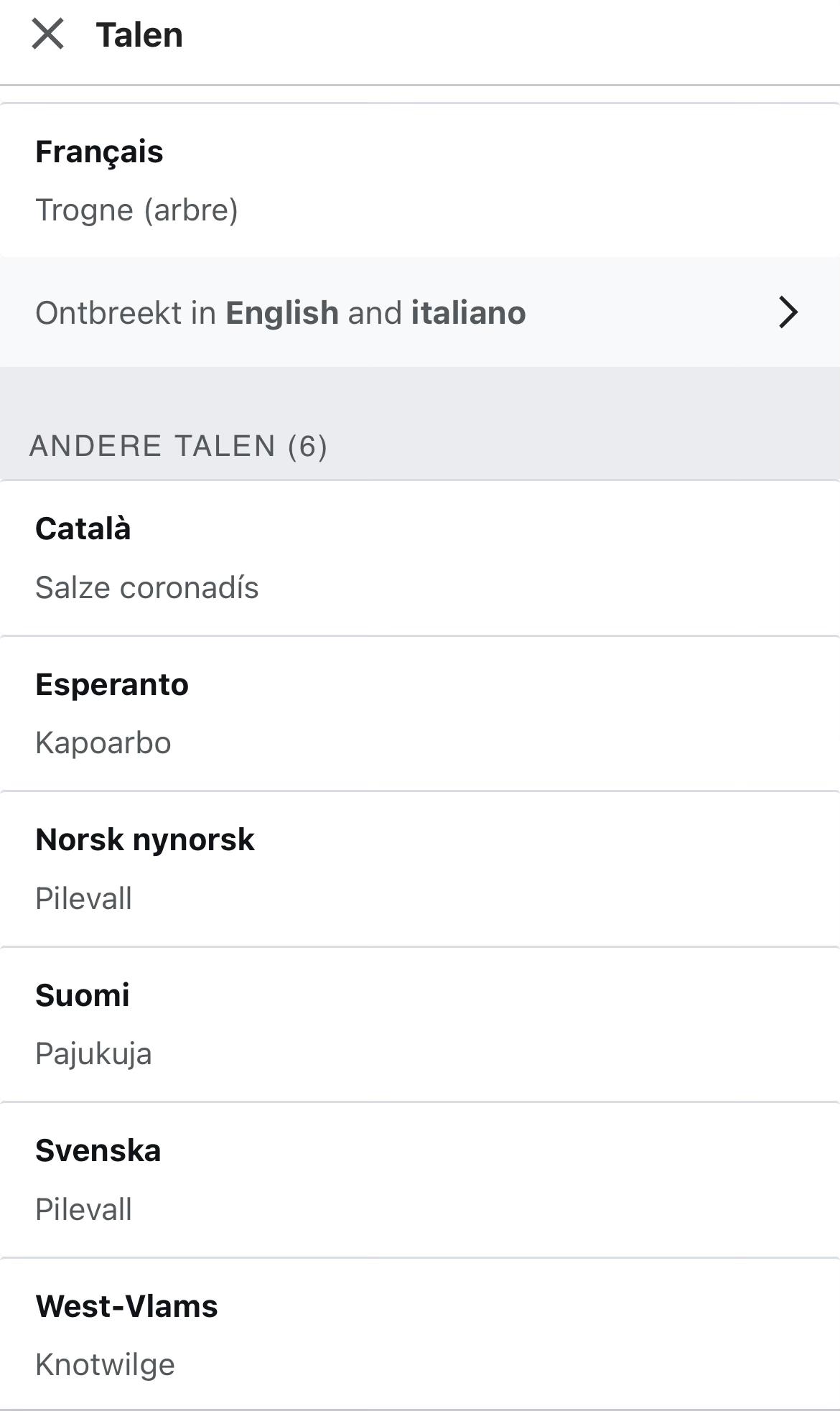The width and height of the screenshot is (840, 1411).
Task: Tap the 'Andere talen (6)' section header
Action: tap(178, 446)
